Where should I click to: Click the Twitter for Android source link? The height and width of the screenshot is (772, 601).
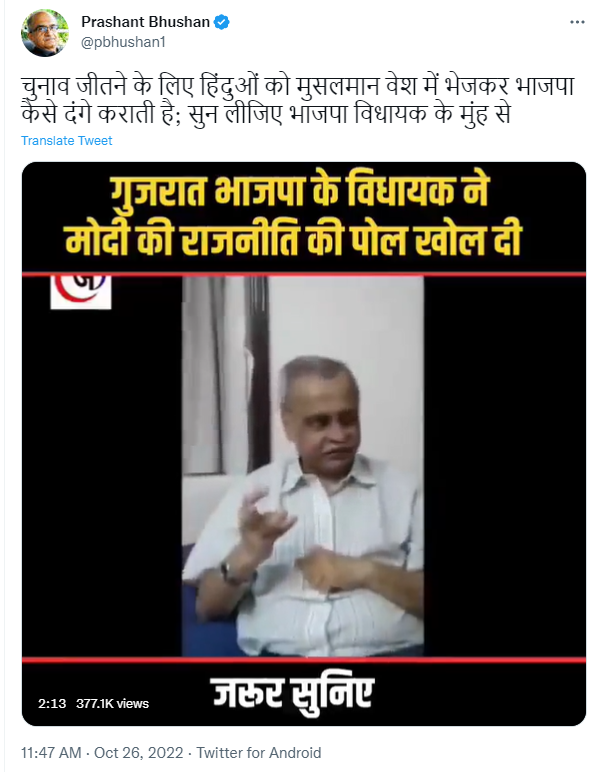(x=259, y=753)
